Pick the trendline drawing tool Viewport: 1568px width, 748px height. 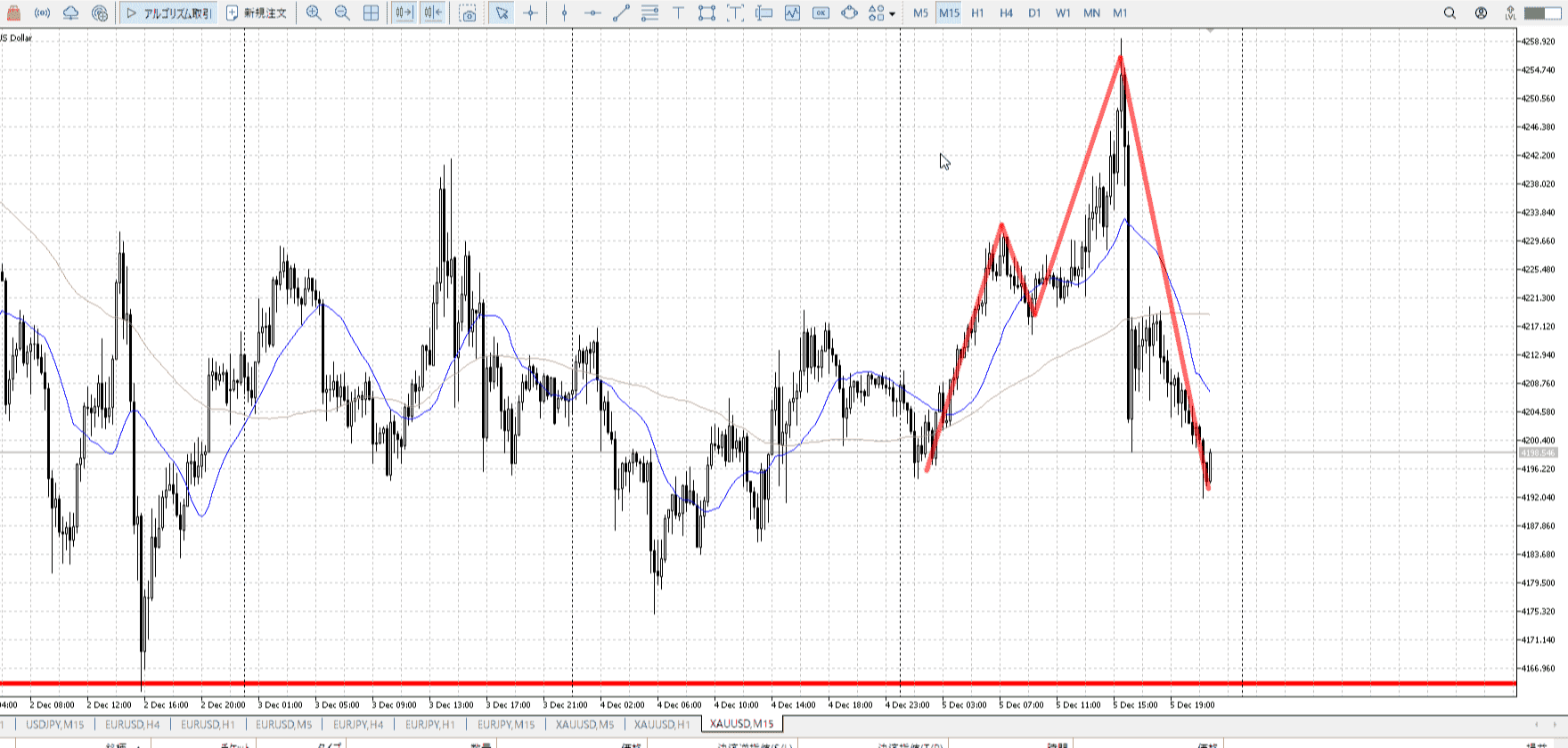click(x=621, y=13)
